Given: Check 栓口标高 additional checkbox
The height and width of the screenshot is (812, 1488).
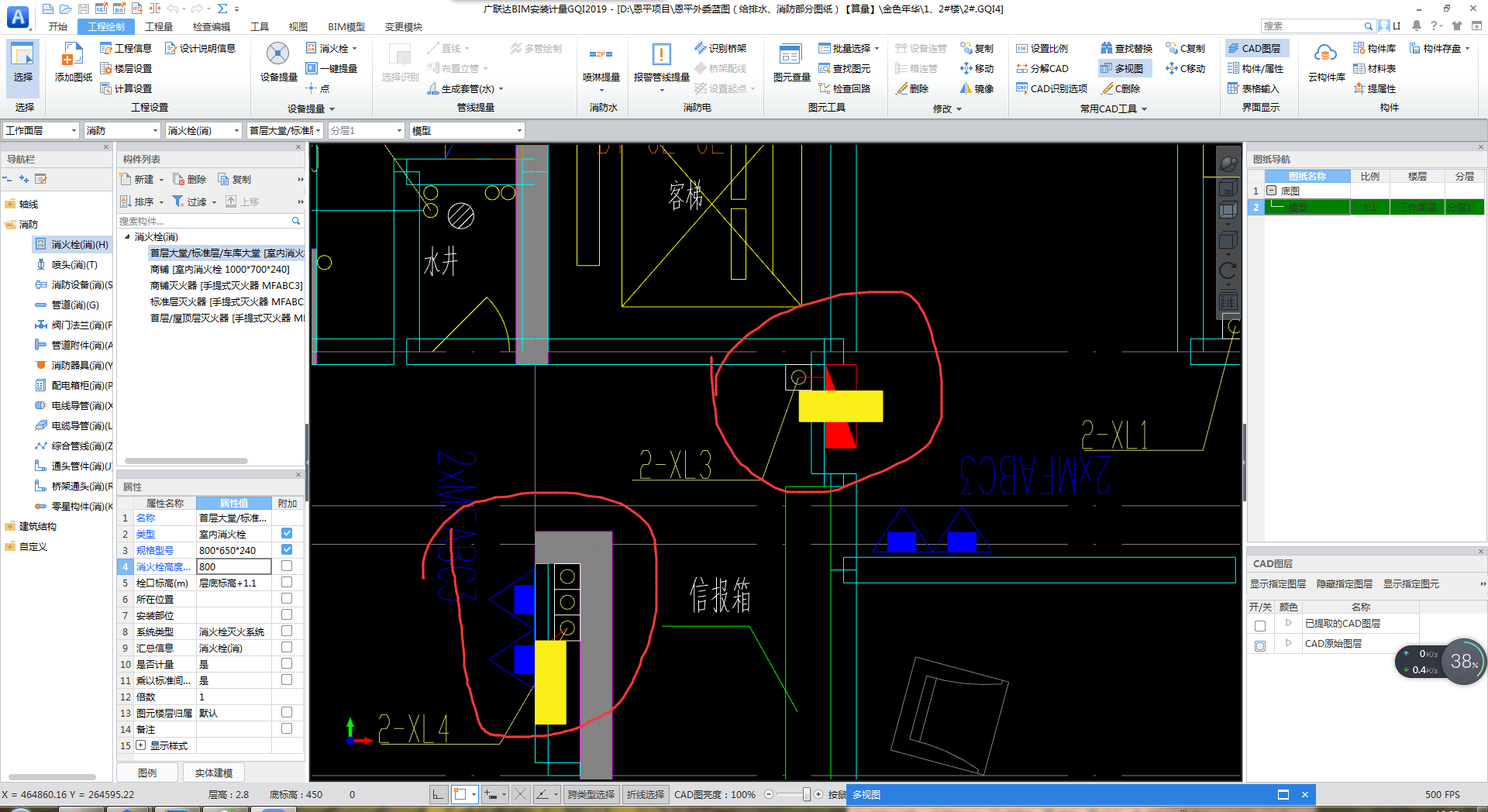Looking at the screenshot, I should (x=287, y=583).
